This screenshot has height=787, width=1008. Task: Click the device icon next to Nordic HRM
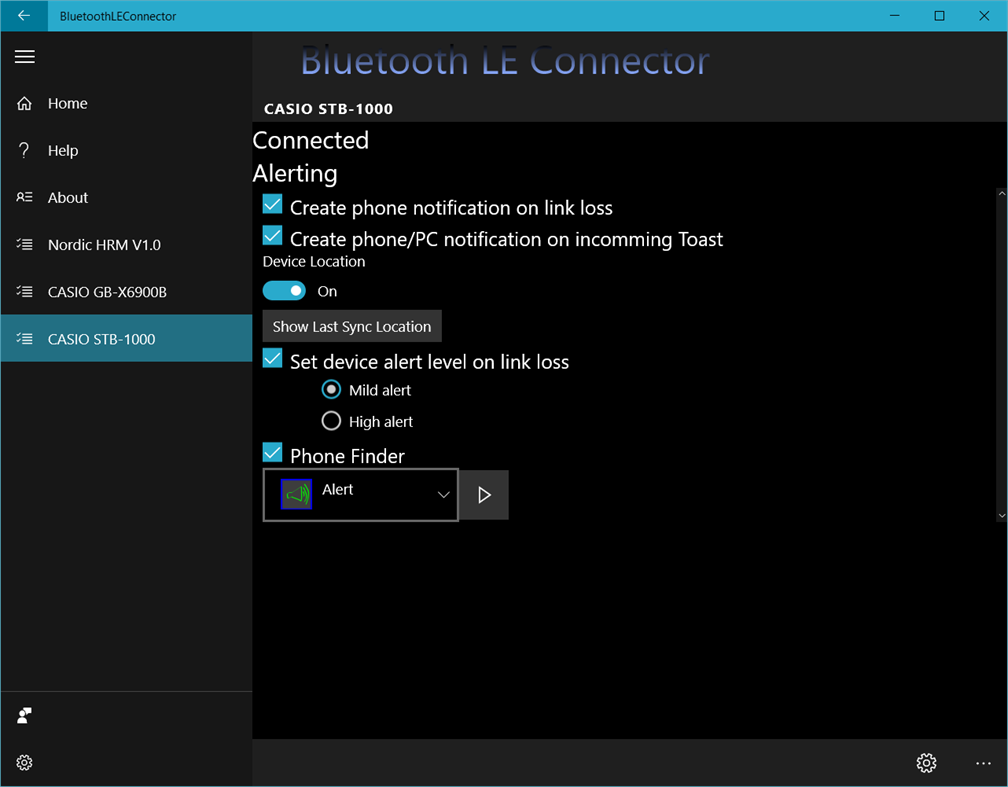click(23, 244)
